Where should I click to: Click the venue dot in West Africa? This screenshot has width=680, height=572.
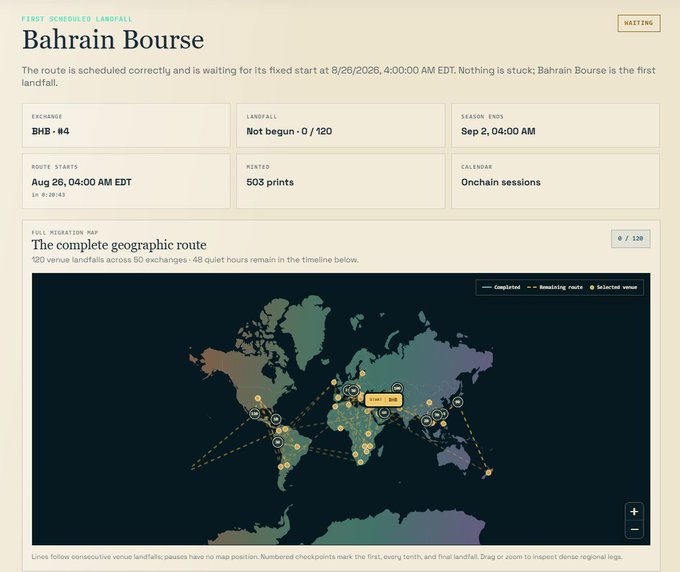340,428
